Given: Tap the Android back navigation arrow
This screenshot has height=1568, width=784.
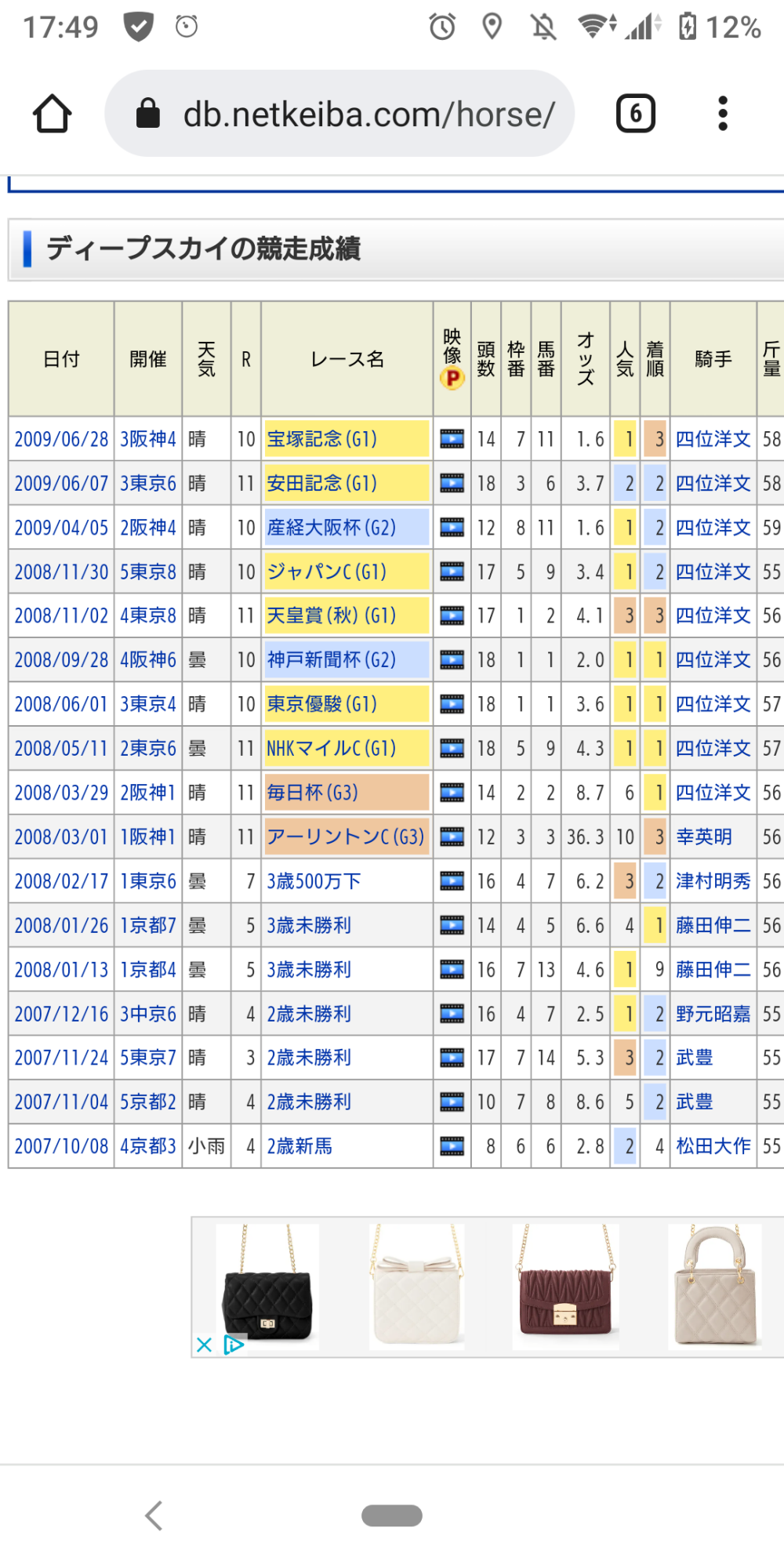Looking at the screenshot, I should [154, 1515].
